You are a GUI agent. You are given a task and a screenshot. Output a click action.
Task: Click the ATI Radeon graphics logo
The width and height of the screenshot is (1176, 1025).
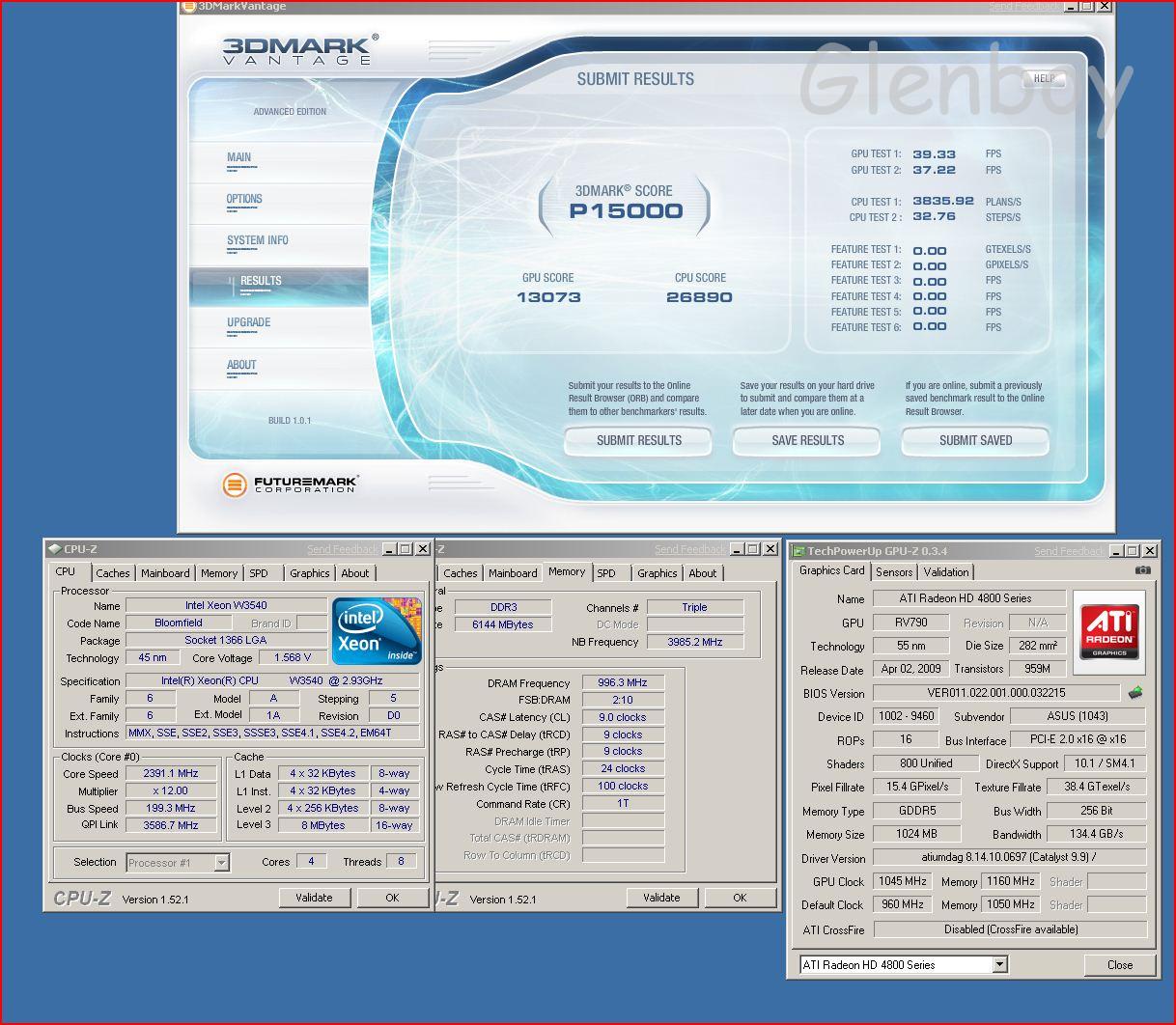[1109, 633]
